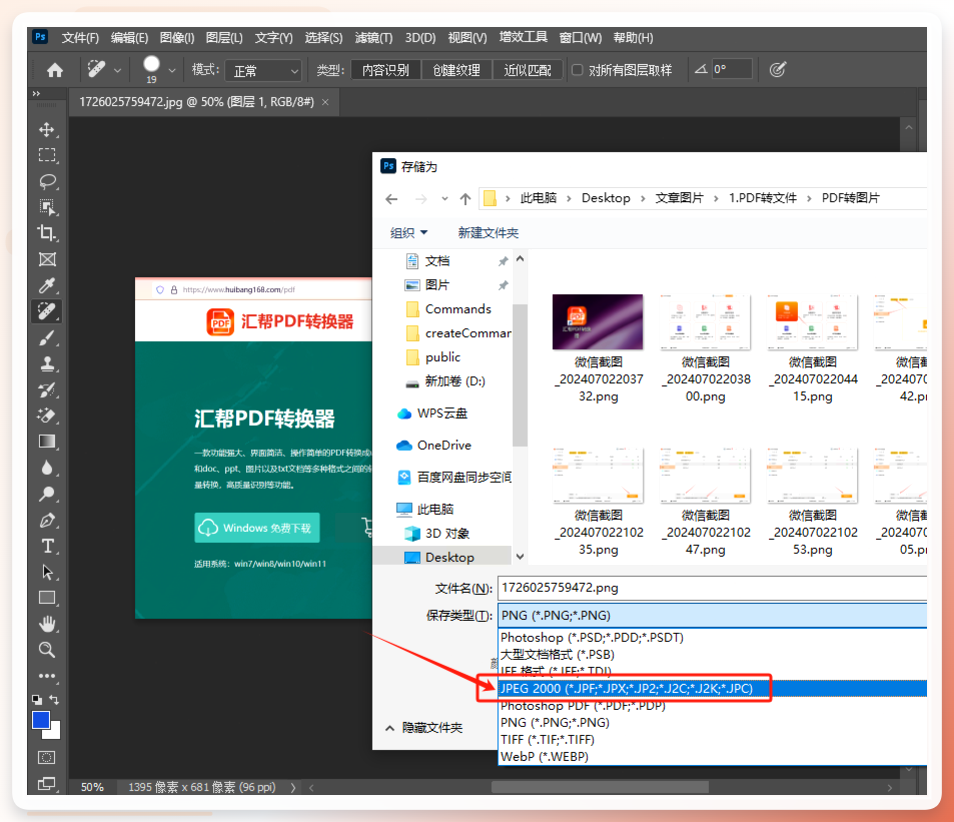The image size is (954, 822).
Task: Select the Brush tool
Action: [47, 338]
